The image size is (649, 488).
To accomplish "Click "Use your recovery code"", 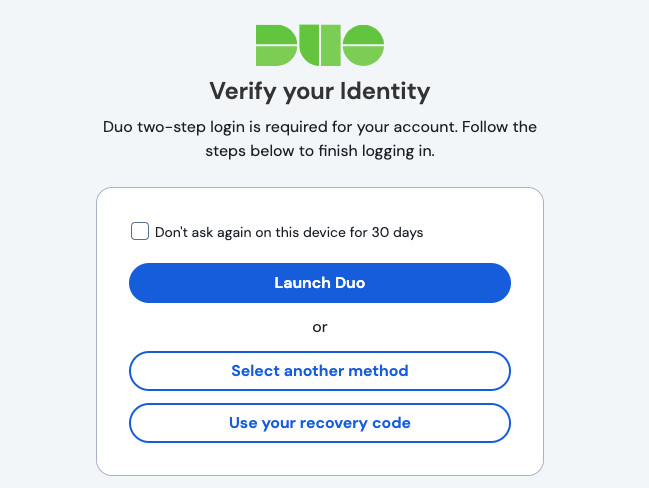I will (x=320, y=423).
